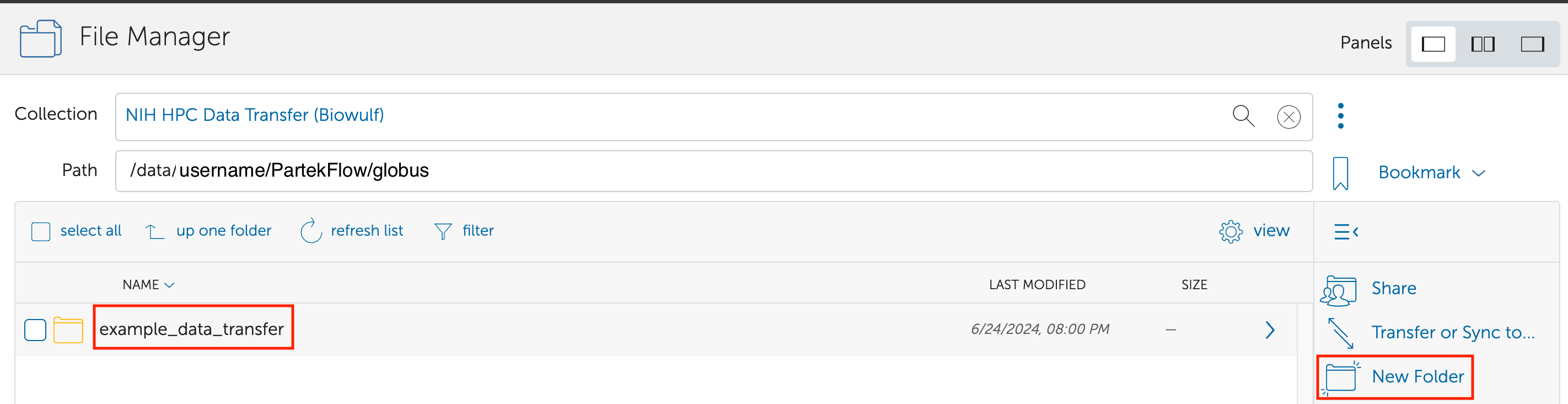Open example_data_transfer using the right chevron
Screen dimensions: 1568x404
click(x=1269, y=329)
